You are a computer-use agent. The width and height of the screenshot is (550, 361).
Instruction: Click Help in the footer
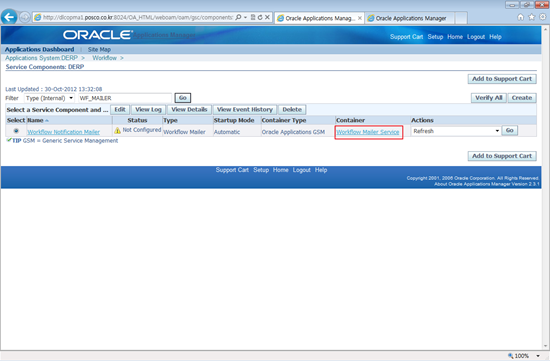pos(321,170)
